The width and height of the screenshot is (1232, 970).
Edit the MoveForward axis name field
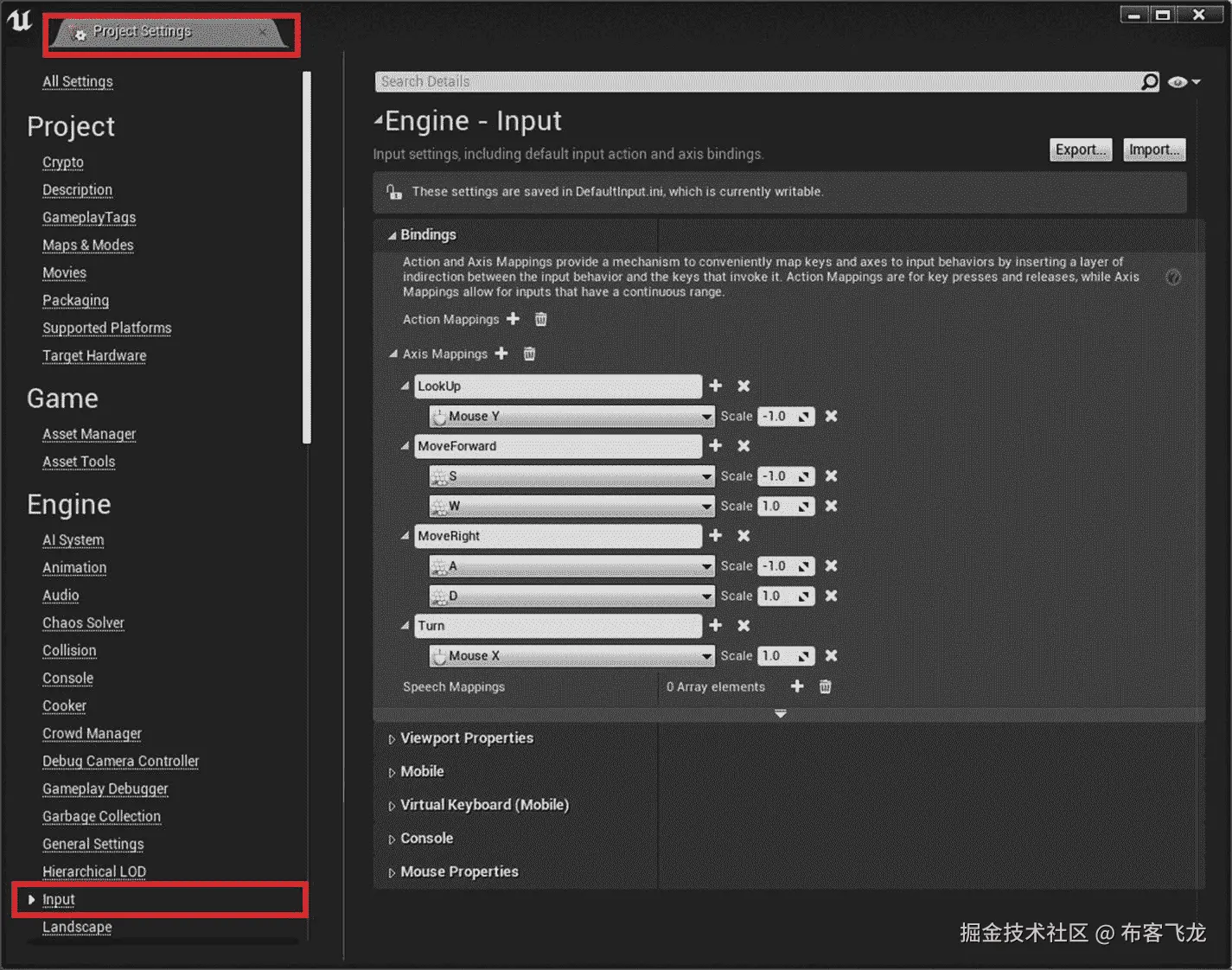pyautogui.click(x=558, y=445)
